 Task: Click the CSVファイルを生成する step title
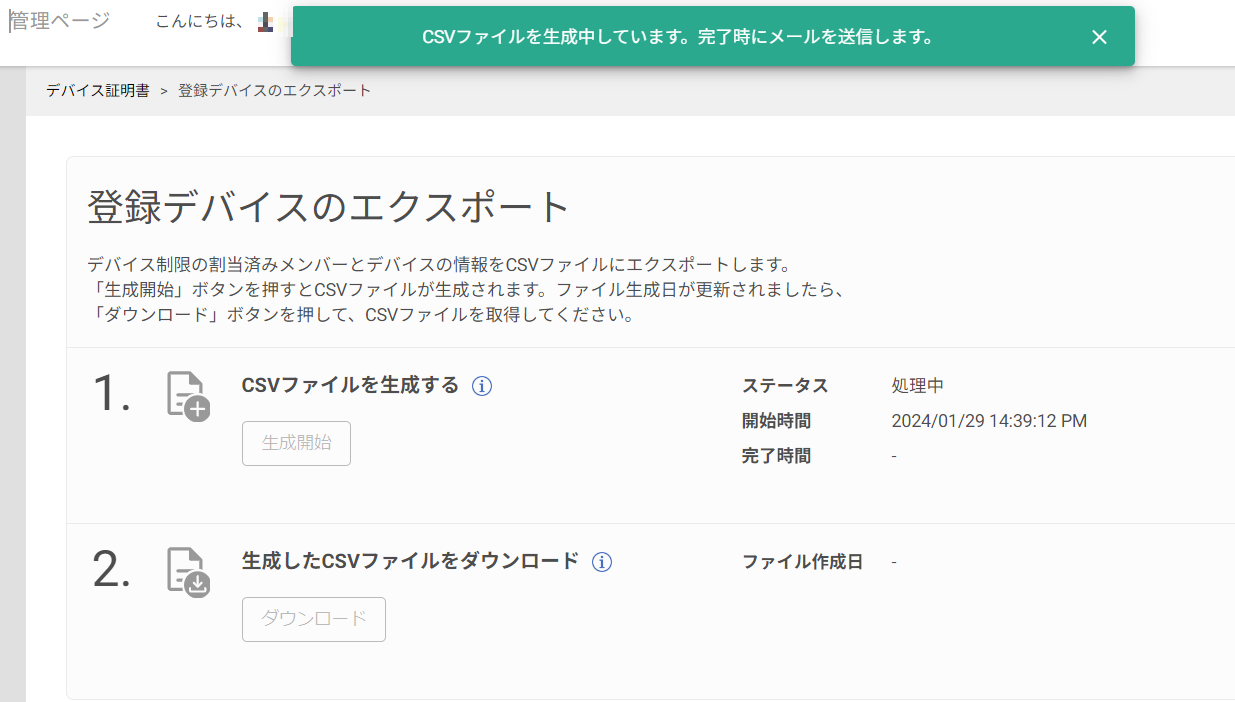coord(350,385)
